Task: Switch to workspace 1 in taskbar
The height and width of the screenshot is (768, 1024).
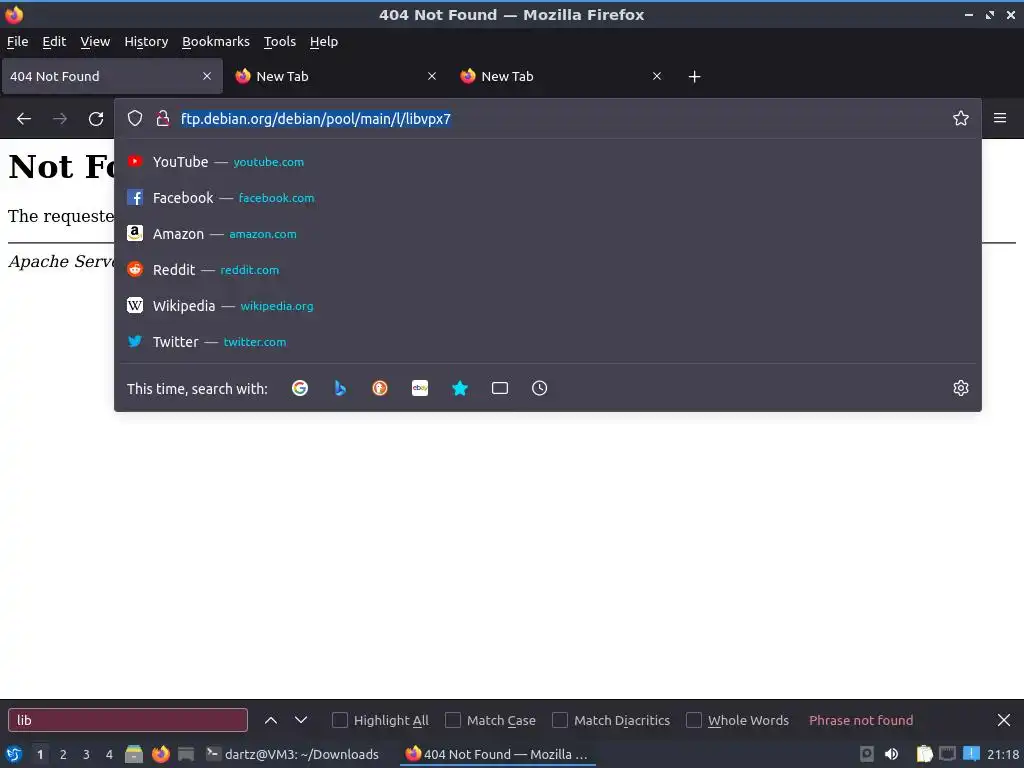Action: point(40,754)
